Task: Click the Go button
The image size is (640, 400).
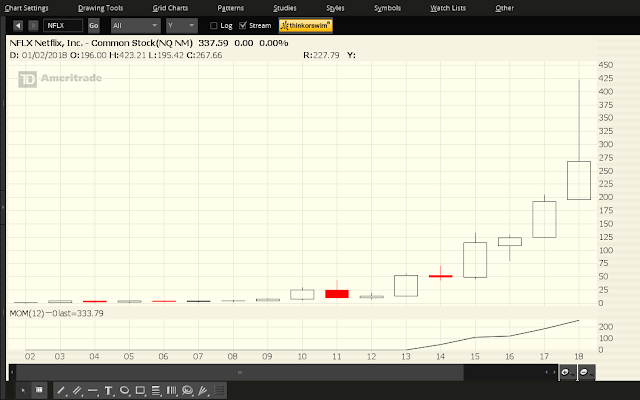Action: (93, 26)
